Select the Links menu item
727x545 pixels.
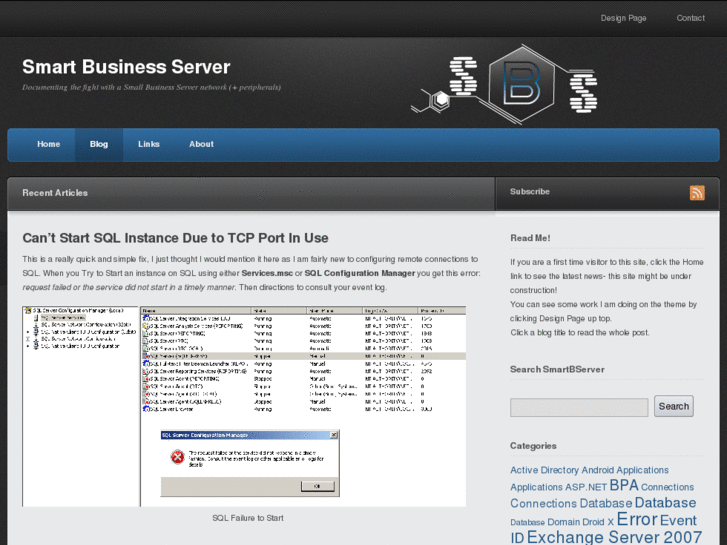pos(148,144)
